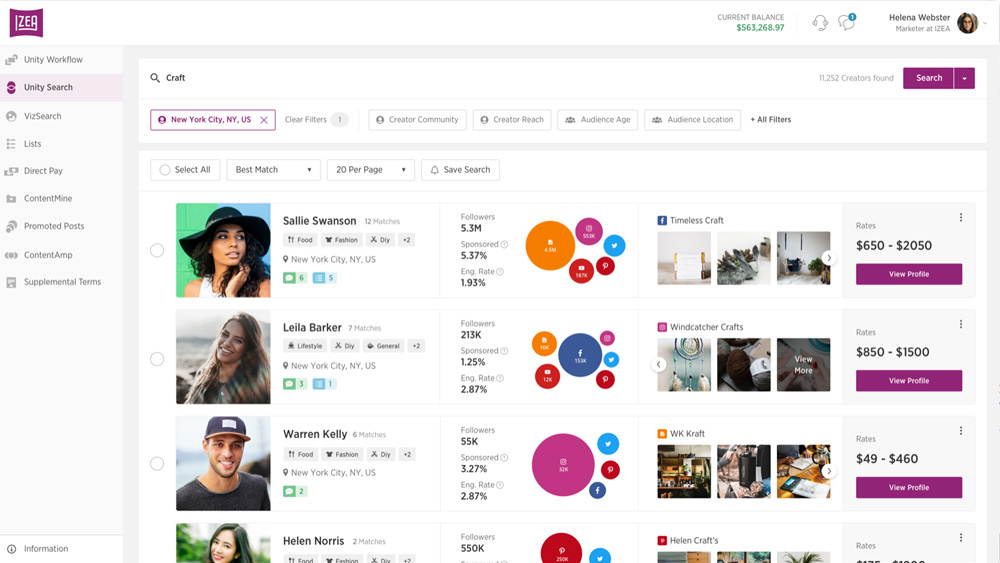Screen dimensions: 1000x563
Task: View Profile for Warren Kelly
Action: pos(909,488)
